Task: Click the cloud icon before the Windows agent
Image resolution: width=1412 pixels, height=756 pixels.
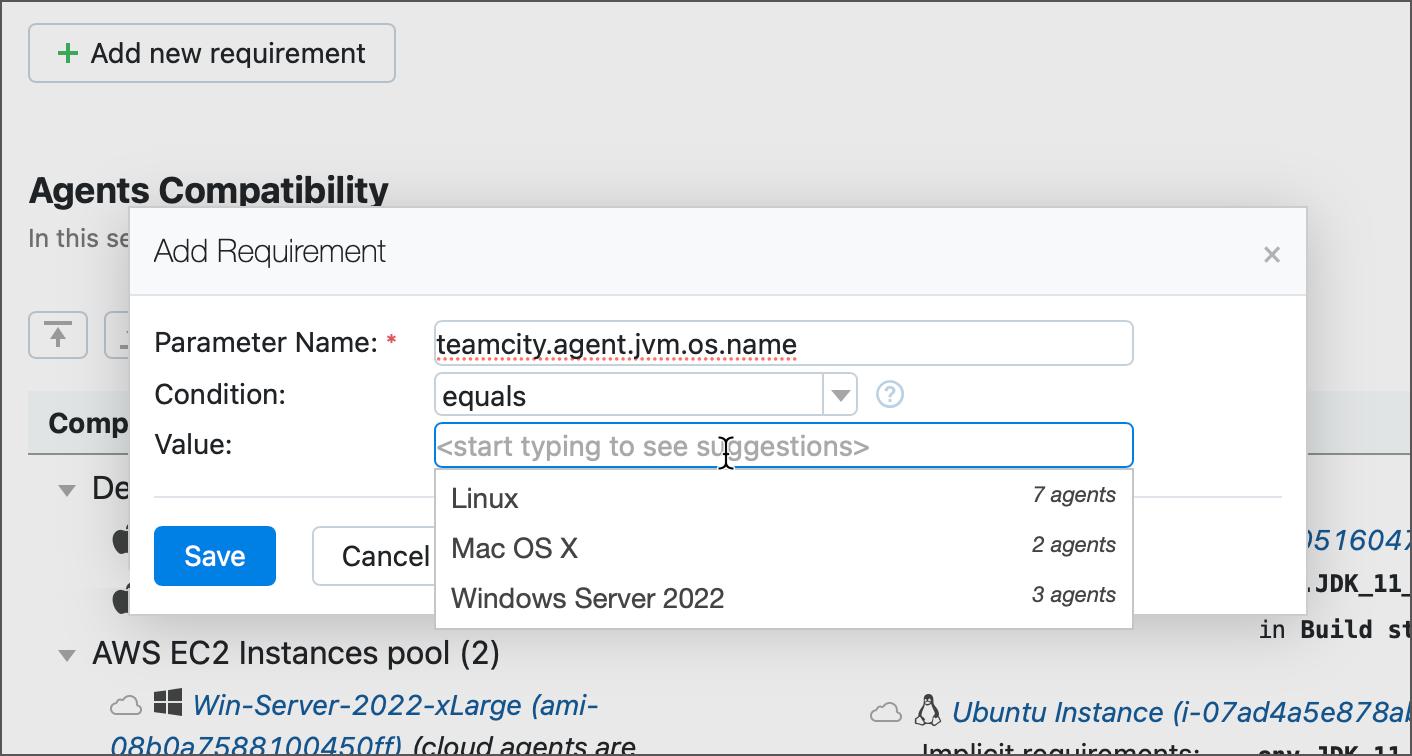Action: point(125,706)
